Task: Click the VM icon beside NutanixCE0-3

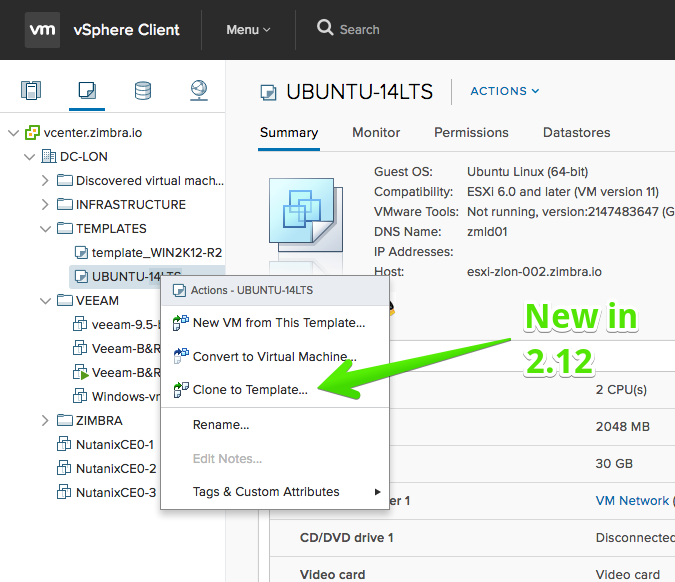Action: coord(64,492)
